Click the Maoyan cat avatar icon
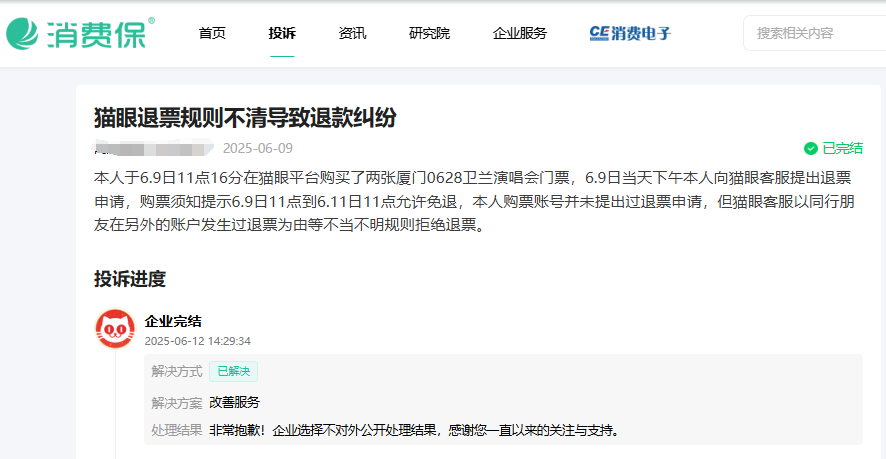The image size is (886, 459). (x=115, y=328)
